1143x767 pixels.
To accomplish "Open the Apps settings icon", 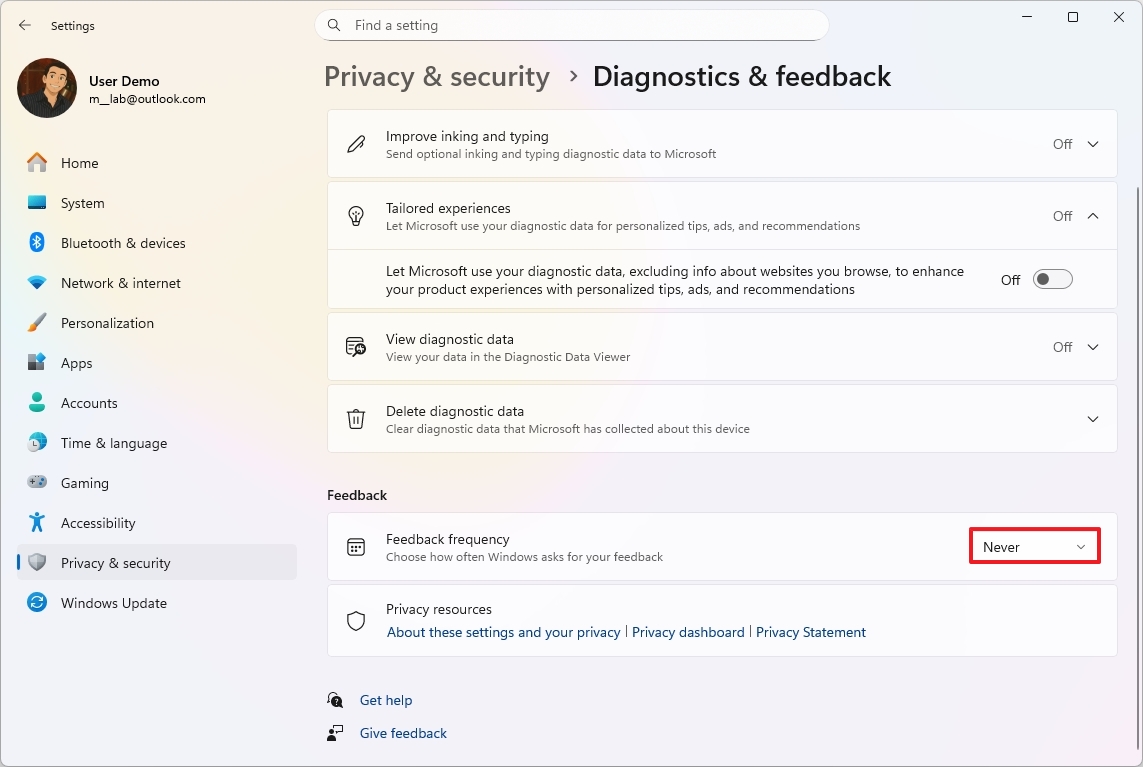I will click(x=38, y=362).
